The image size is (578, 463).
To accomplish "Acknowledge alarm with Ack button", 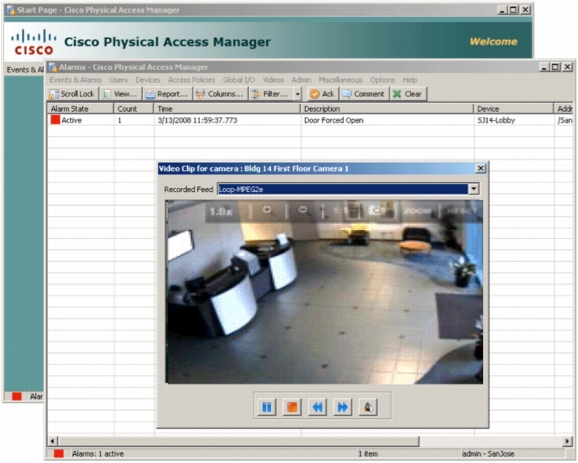I will pos(323,94).
